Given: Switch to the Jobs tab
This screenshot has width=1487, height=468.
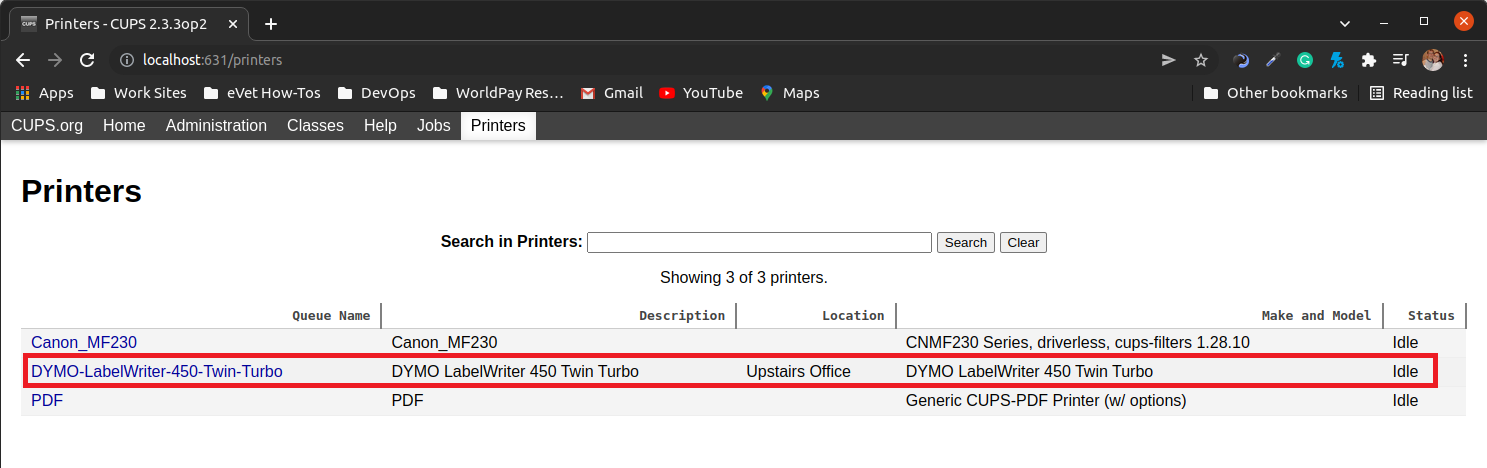Looking at the screenshot, I should [x=434, y=126].
